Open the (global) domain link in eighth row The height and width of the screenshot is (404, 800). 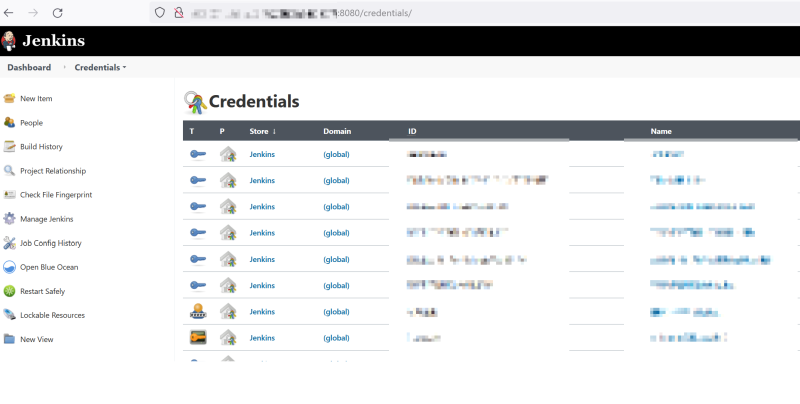[x=336, y=338]
